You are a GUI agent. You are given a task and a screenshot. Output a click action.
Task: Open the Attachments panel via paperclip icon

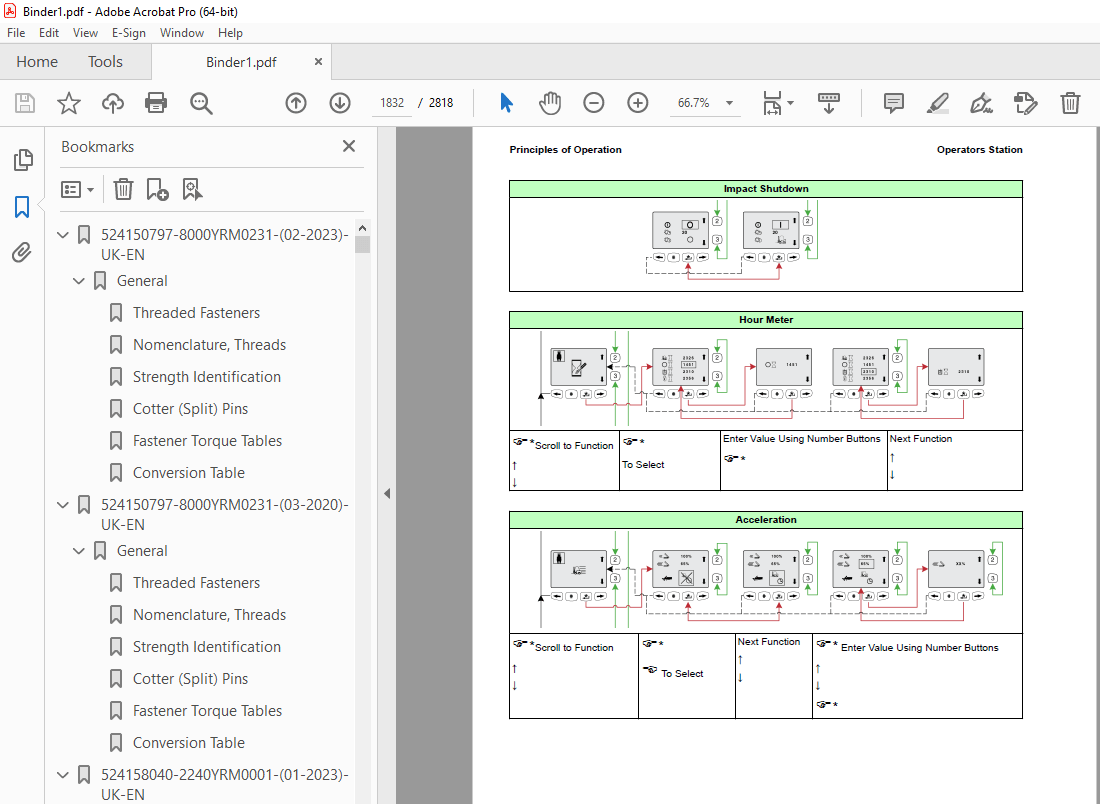tap(22, 252)
